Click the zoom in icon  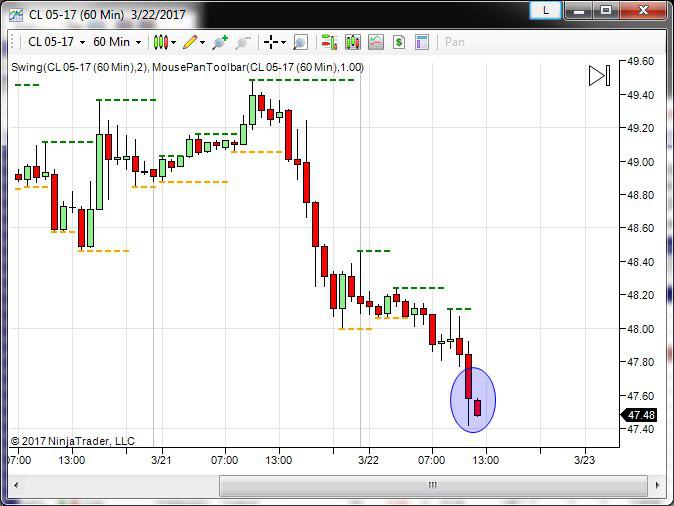220,42
